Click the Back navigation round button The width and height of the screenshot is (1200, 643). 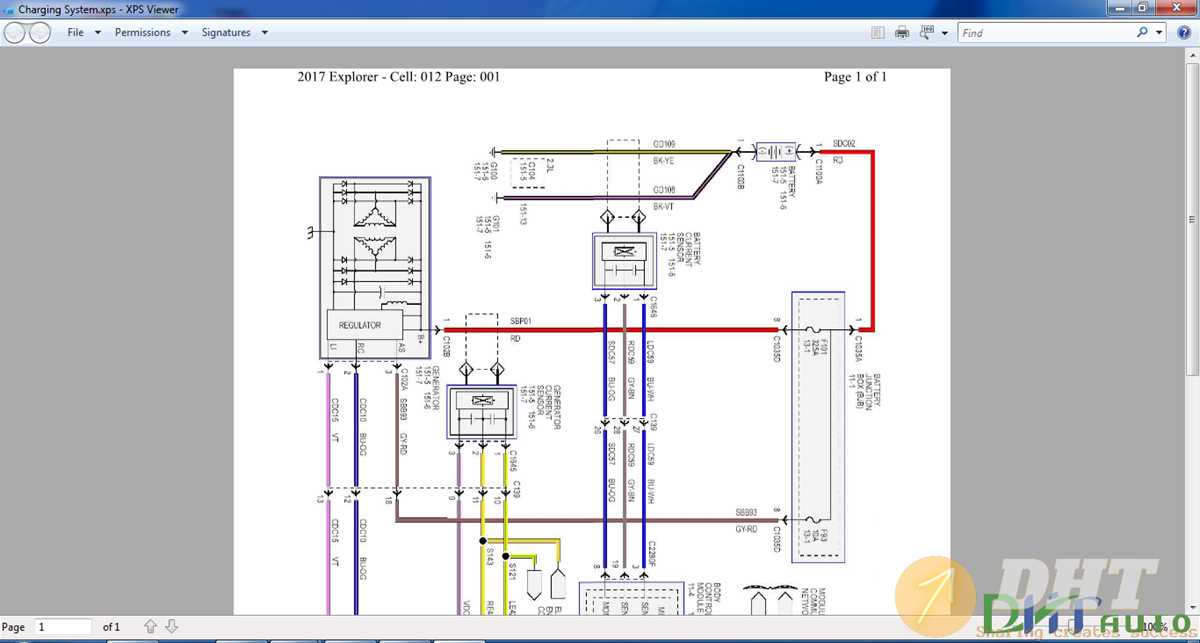click(x=15, y=33)
